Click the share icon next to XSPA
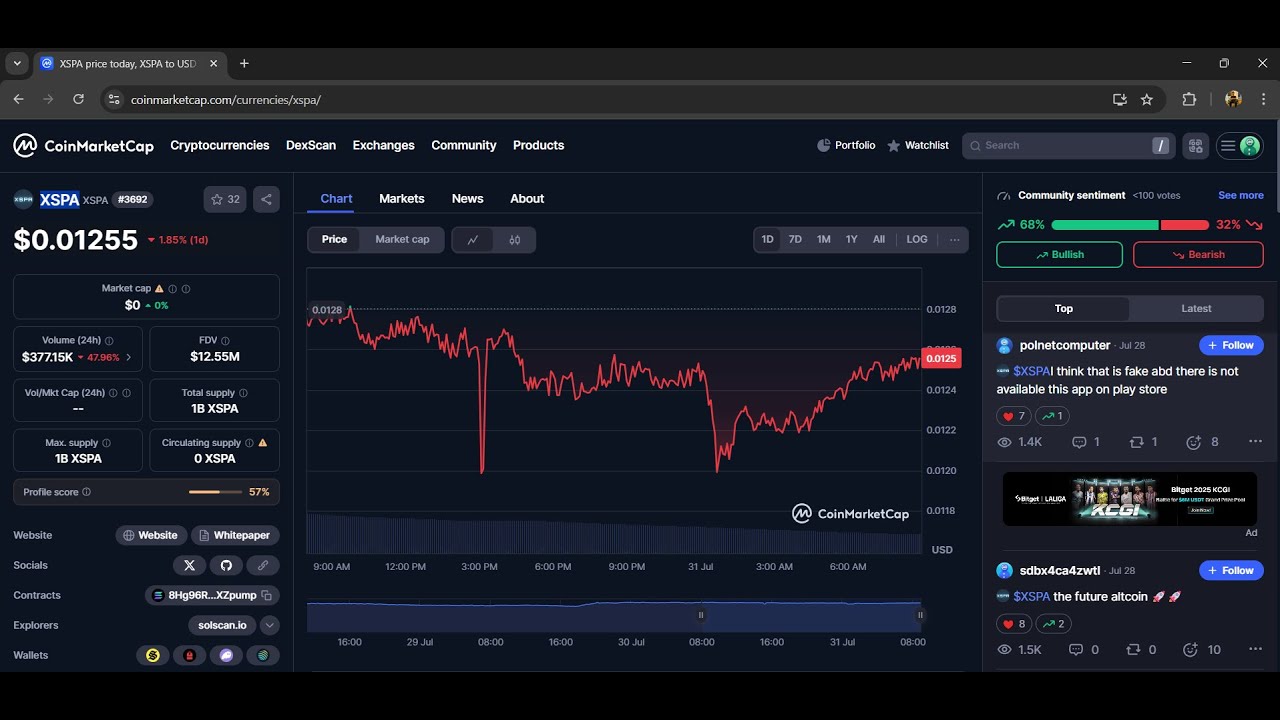 click(266, 199)
